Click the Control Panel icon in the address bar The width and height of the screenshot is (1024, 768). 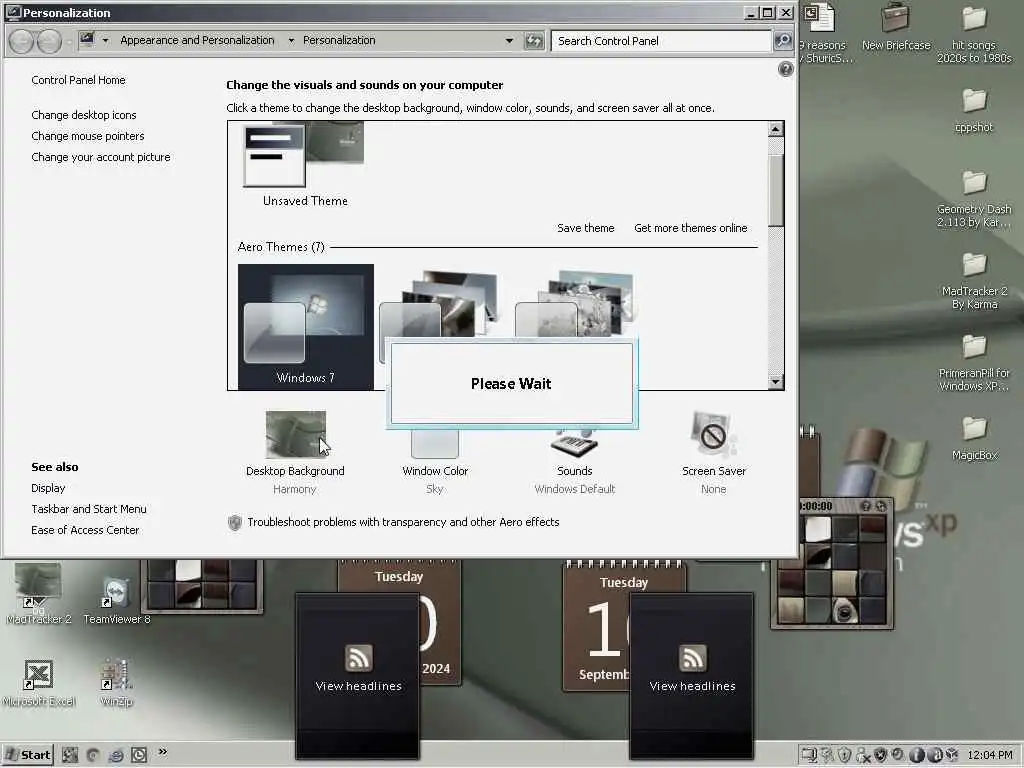pos(87,40)
